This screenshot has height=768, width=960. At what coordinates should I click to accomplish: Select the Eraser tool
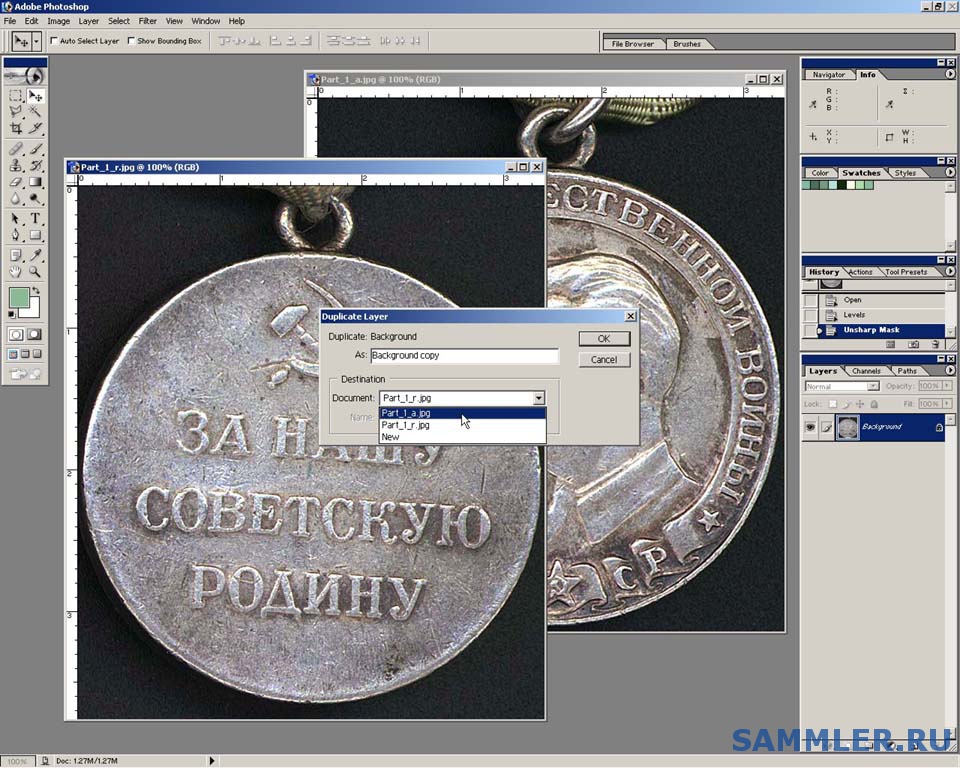15,180
